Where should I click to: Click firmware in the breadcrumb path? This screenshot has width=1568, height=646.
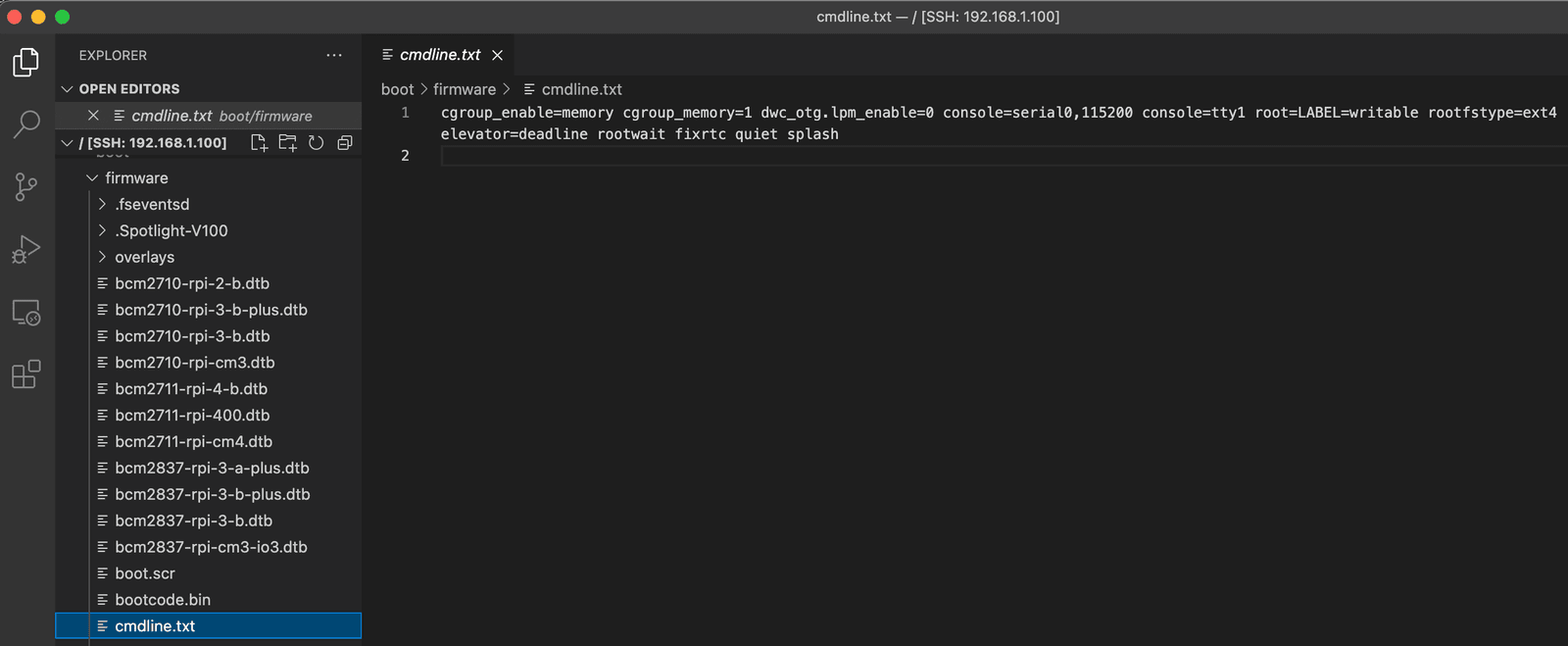[464, 89]
